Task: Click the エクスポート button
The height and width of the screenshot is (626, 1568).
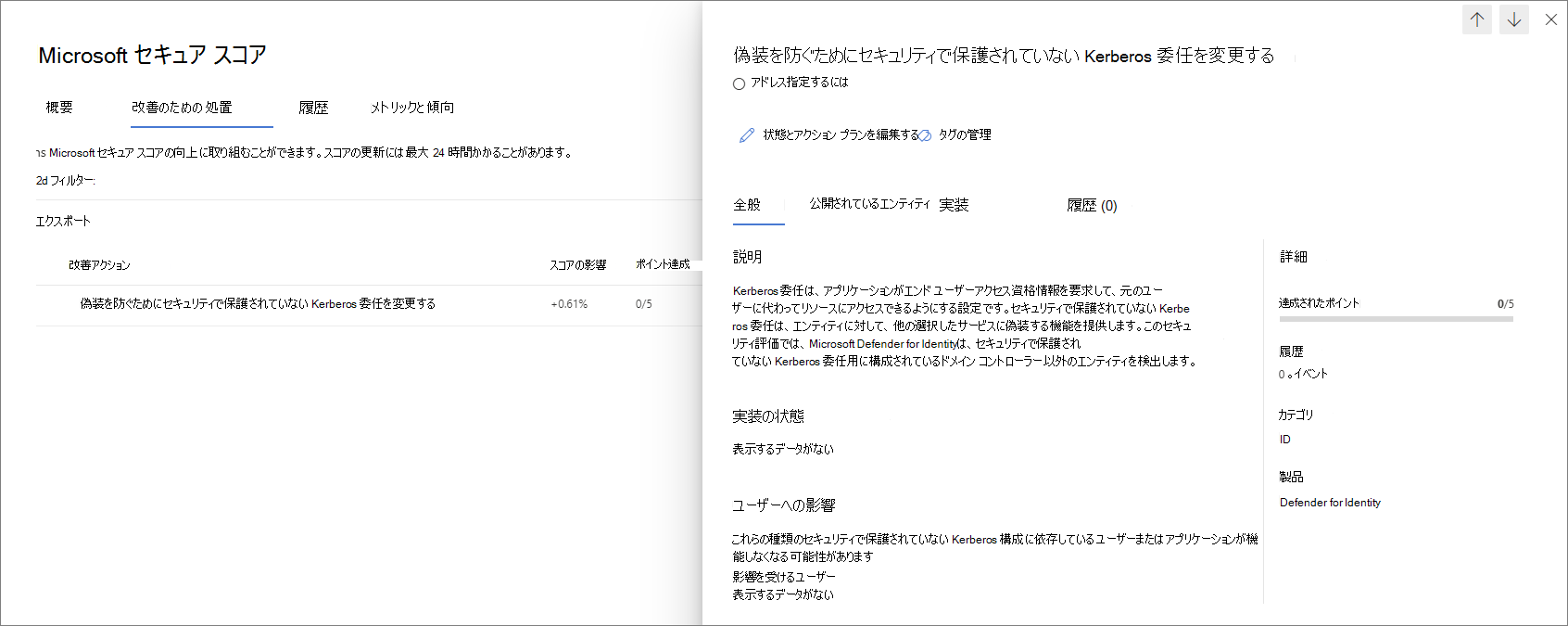Action: click(63, 221)
